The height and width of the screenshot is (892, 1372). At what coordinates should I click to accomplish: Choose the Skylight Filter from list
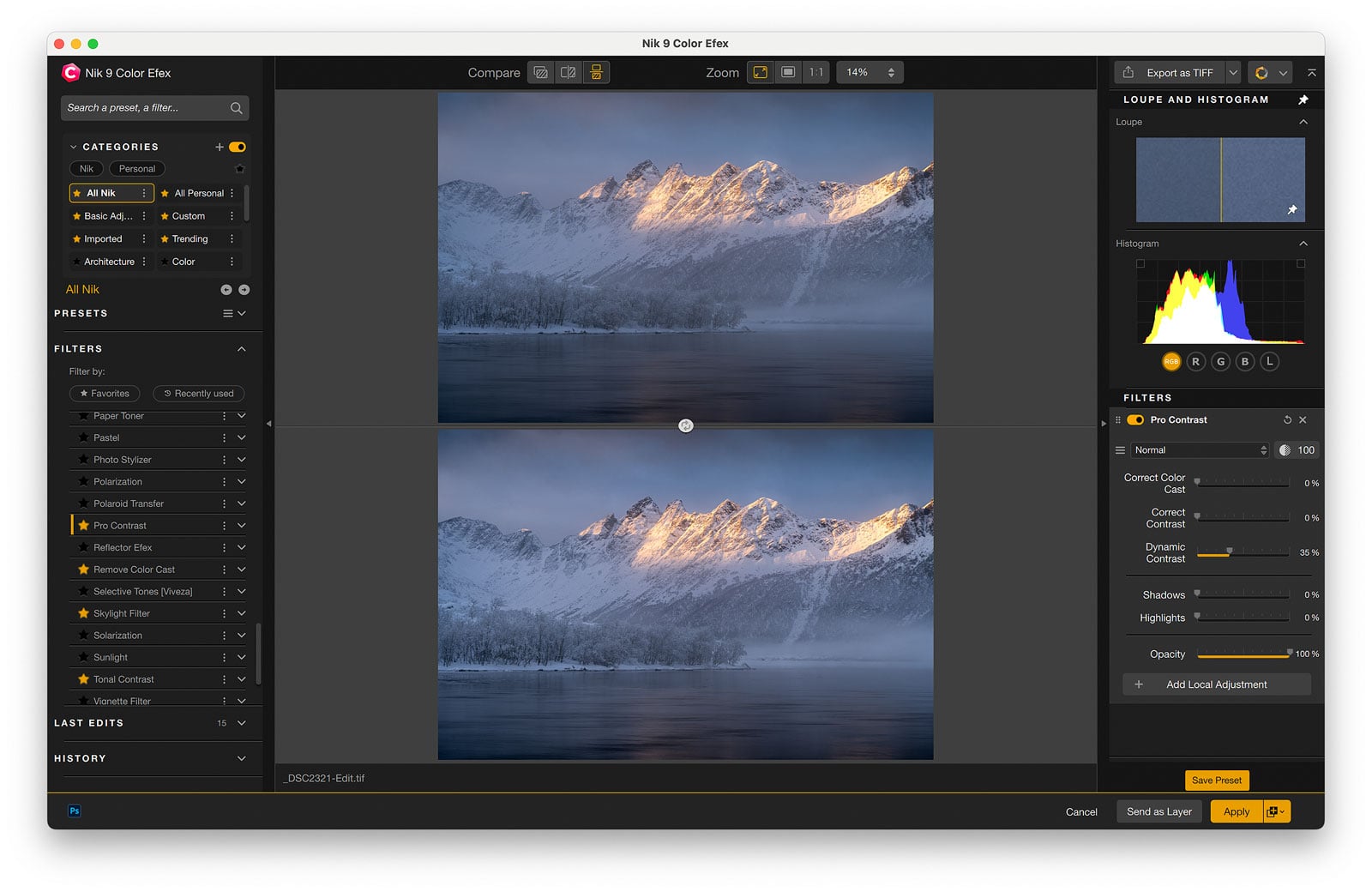click(x=122, y=614)
